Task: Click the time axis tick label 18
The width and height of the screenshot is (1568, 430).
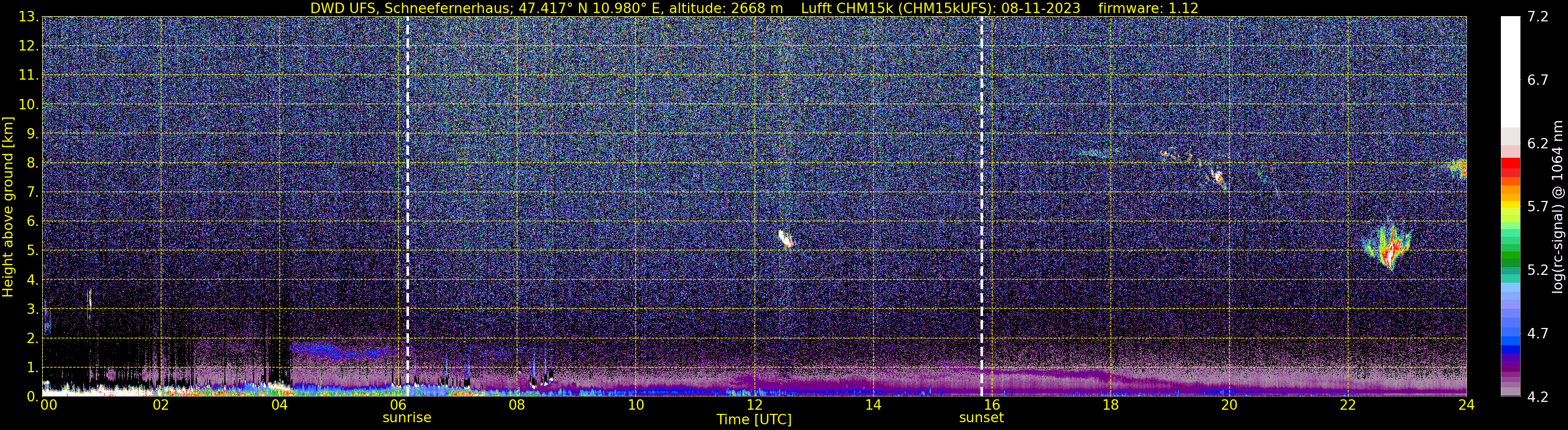Action: (1110, 406)
